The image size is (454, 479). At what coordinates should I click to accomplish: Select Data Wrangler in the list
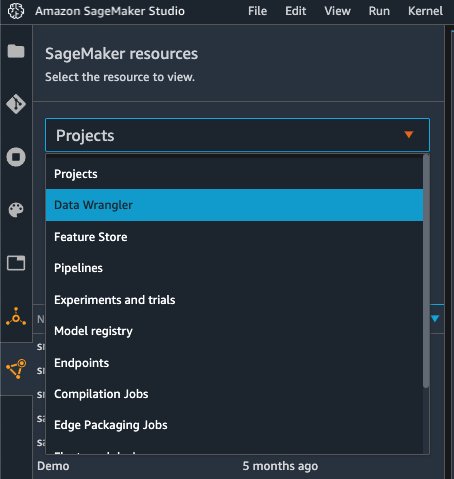(x=234, y=205)
